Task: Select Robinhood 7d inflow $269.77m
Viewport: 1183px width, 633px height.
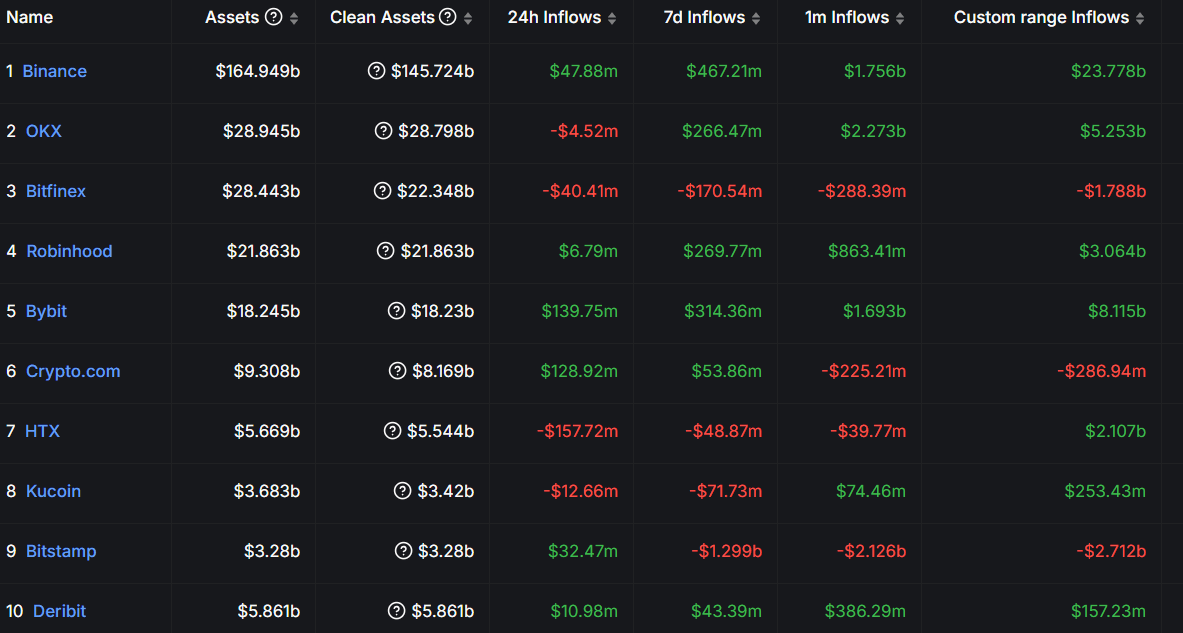Action: pos(723,251)
